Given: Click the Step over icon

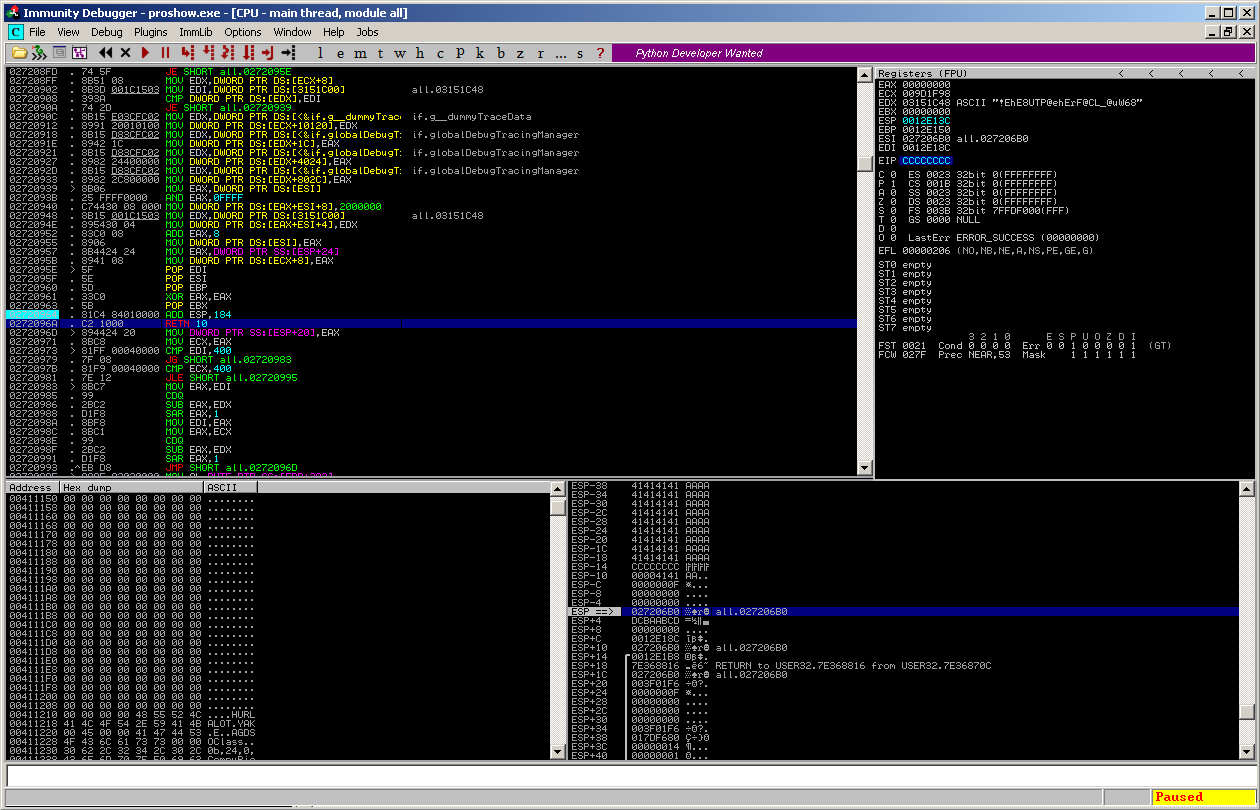Looking at the screenshot, I should (x=208, y=52).
